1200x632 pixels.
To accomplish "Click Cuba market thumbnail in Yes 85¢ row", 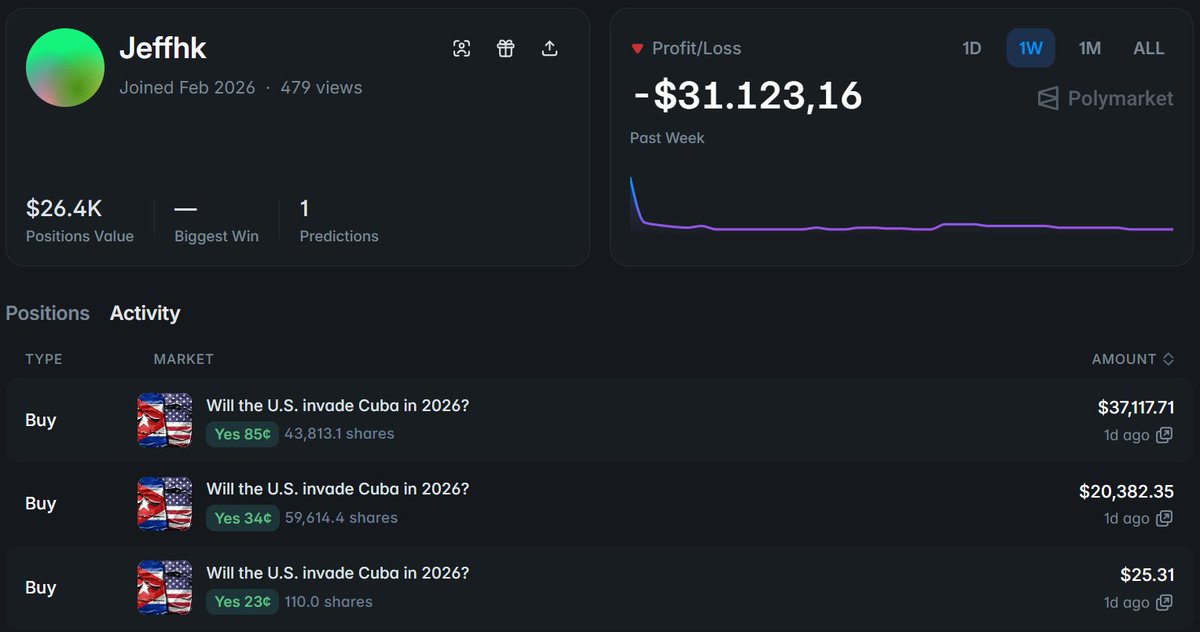I will click(x=164, y=420).
